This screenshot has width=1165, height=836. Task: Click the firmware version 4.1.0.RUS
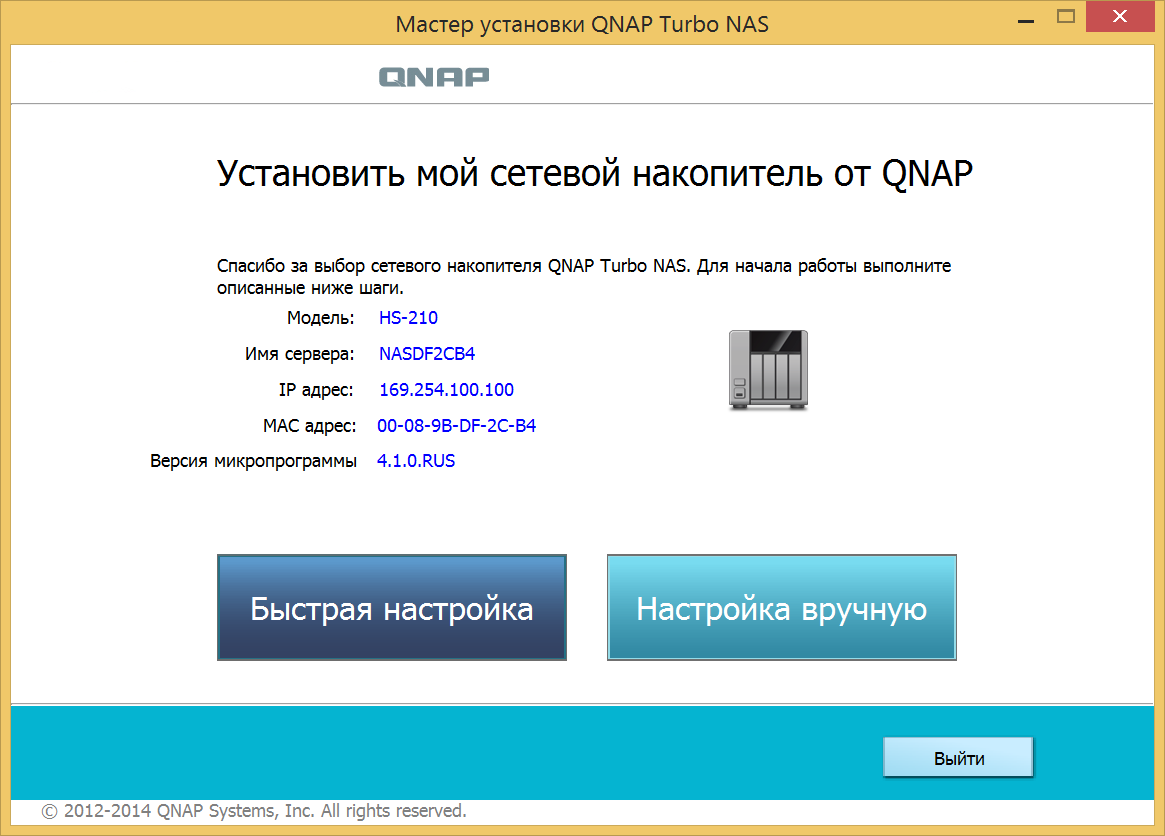click(x=416, y=461)
